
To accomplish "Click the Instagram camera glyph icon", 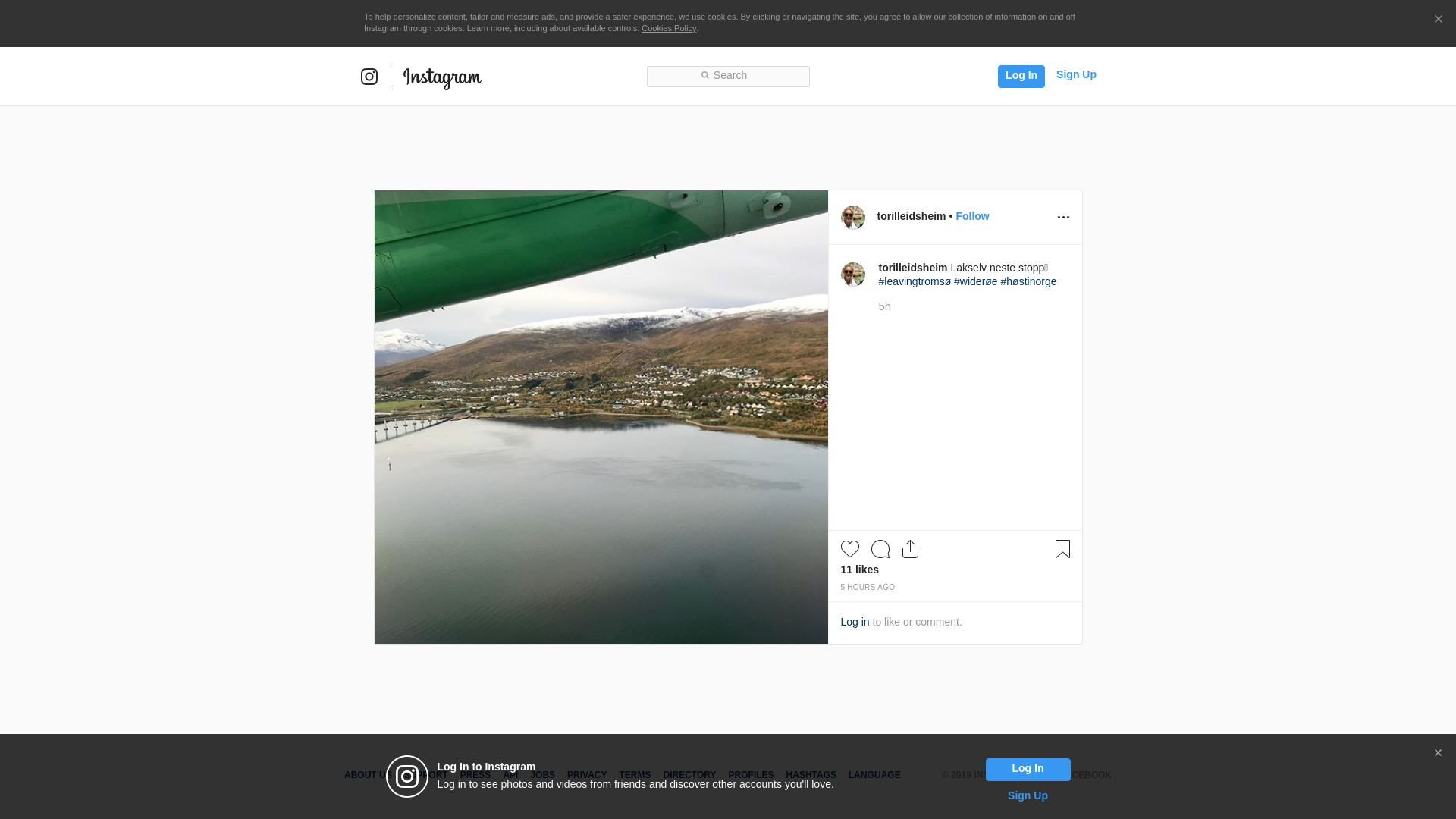I will pyautogui.click(x=369, y=77).
